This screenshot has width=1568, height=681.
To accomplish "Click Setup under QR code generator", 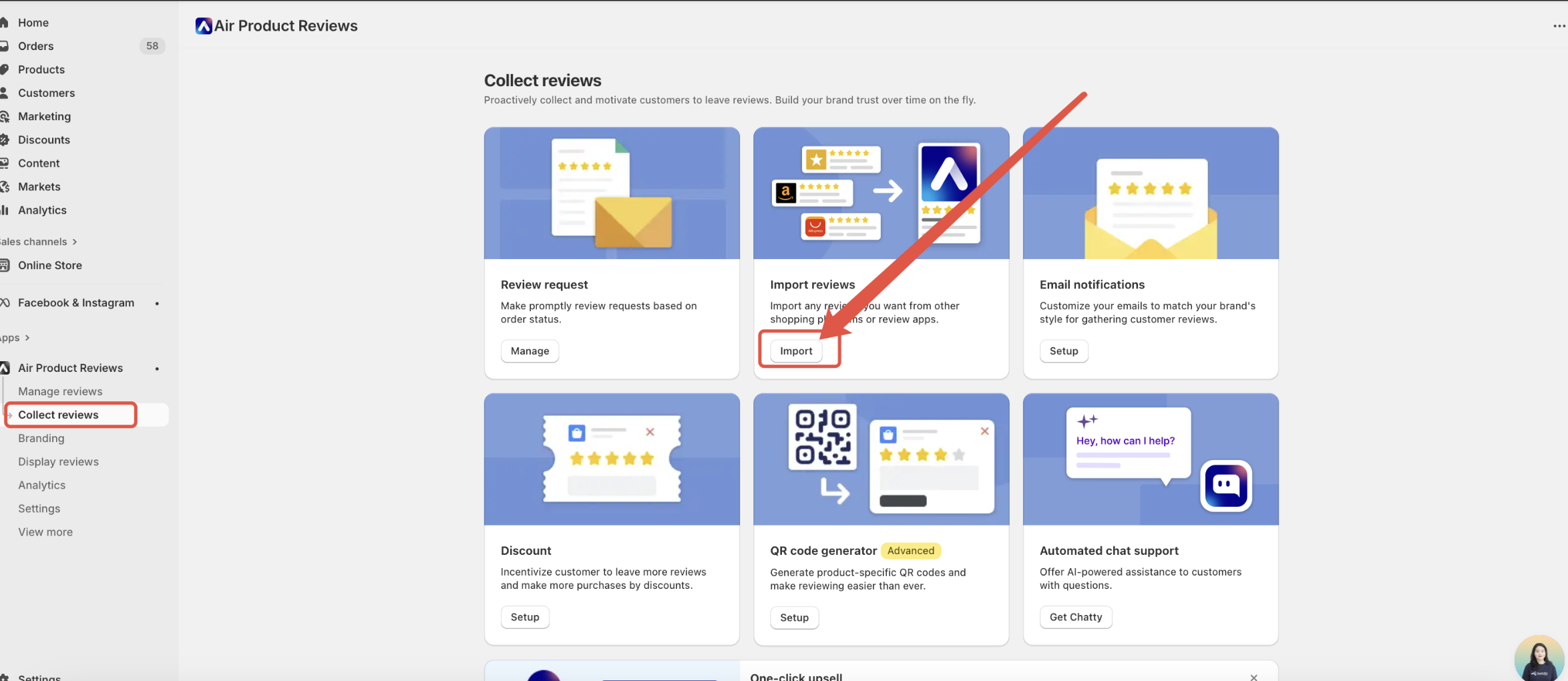I will tap(794, 618).
